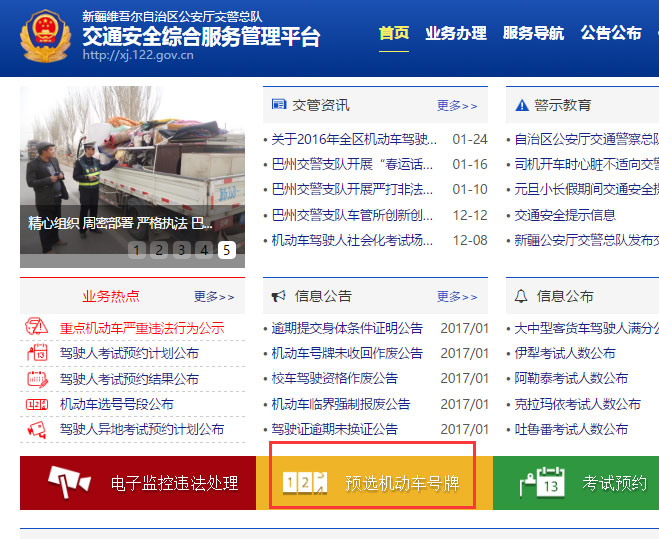Click the calendar icon beside 考试预约

point(541,482)
